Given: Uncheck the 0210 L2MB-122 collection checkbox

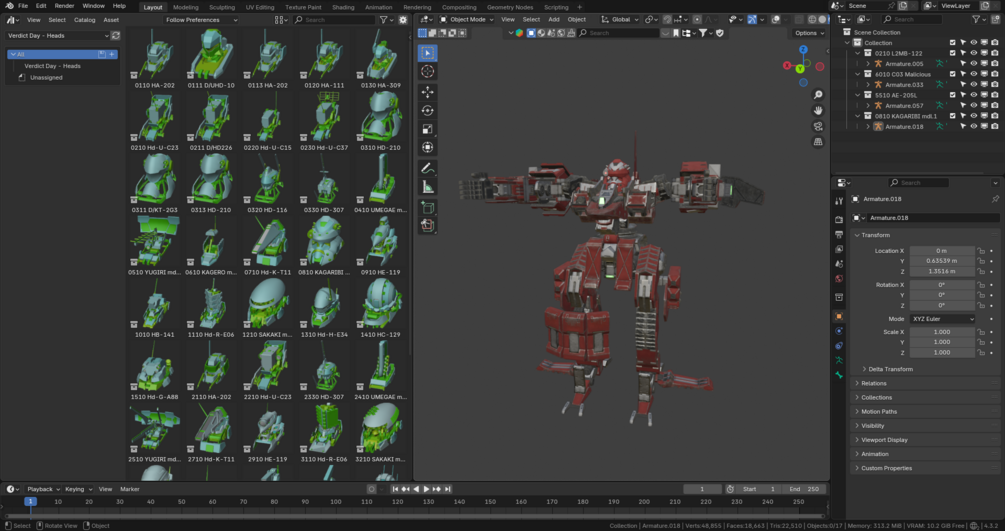Looking at the screenshot, I should pos(953,53).
